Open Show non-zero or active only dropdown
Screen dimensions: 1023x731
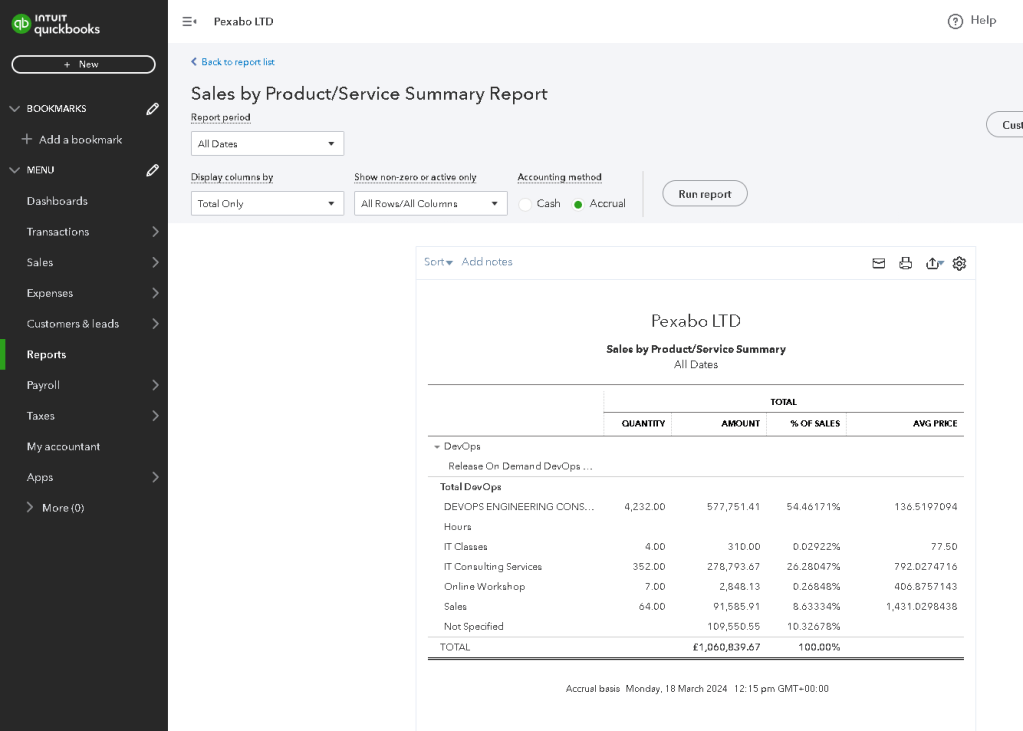point(431,204)
